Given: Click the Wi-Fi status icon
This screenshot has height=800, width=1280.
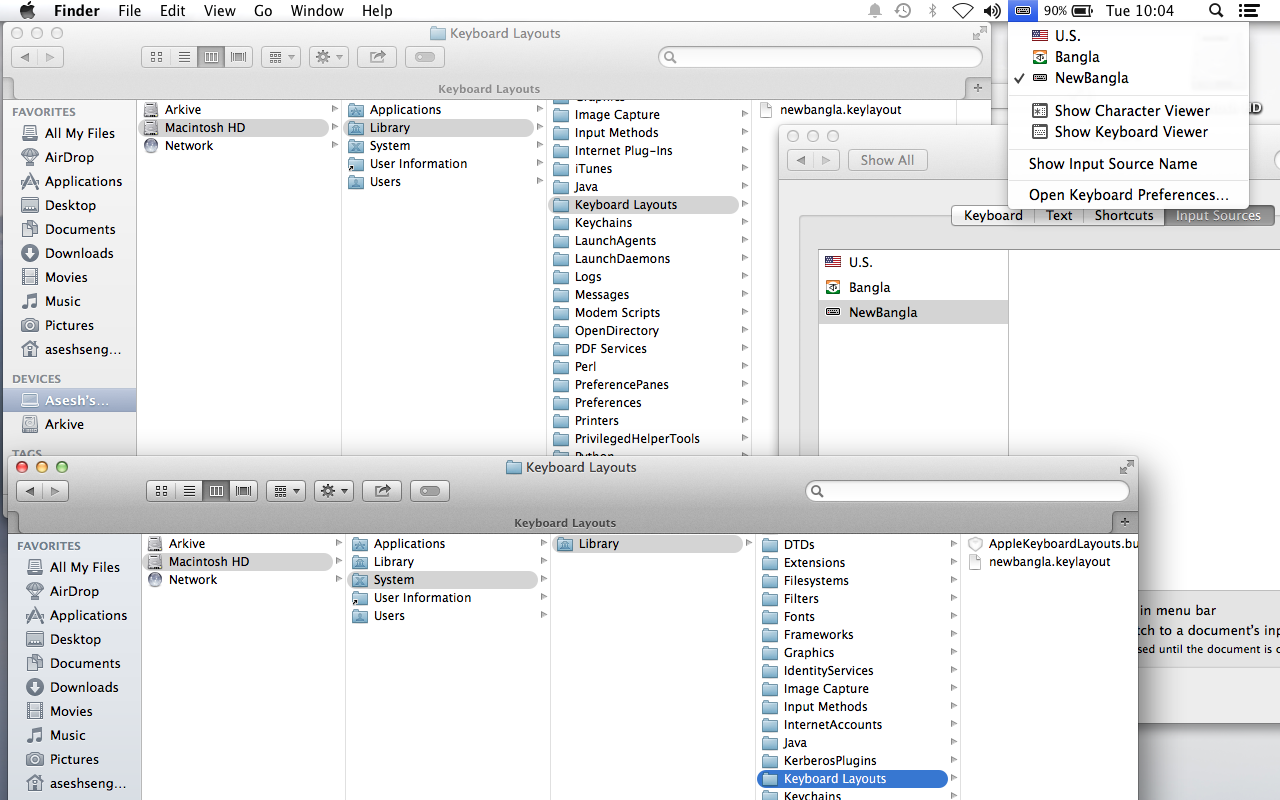Looking at the screenshot, I should click(x=962, y=11).
